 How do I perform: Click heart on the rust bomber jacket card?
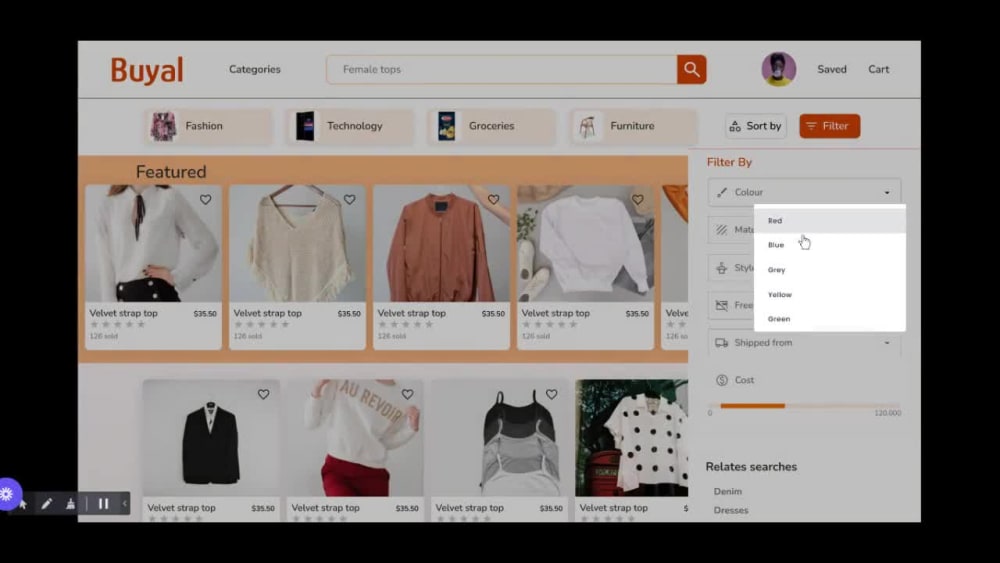[494, 200]
